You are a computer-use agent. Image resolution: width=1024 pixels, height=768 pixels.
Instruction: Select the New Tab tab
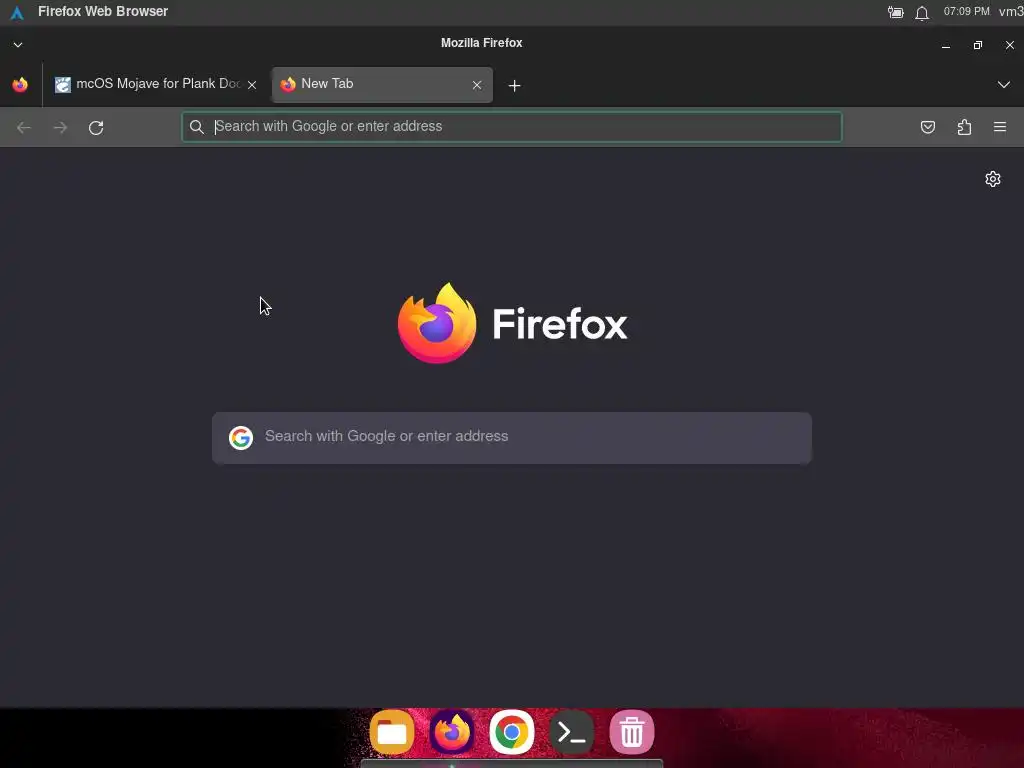(x=382, y=84)
